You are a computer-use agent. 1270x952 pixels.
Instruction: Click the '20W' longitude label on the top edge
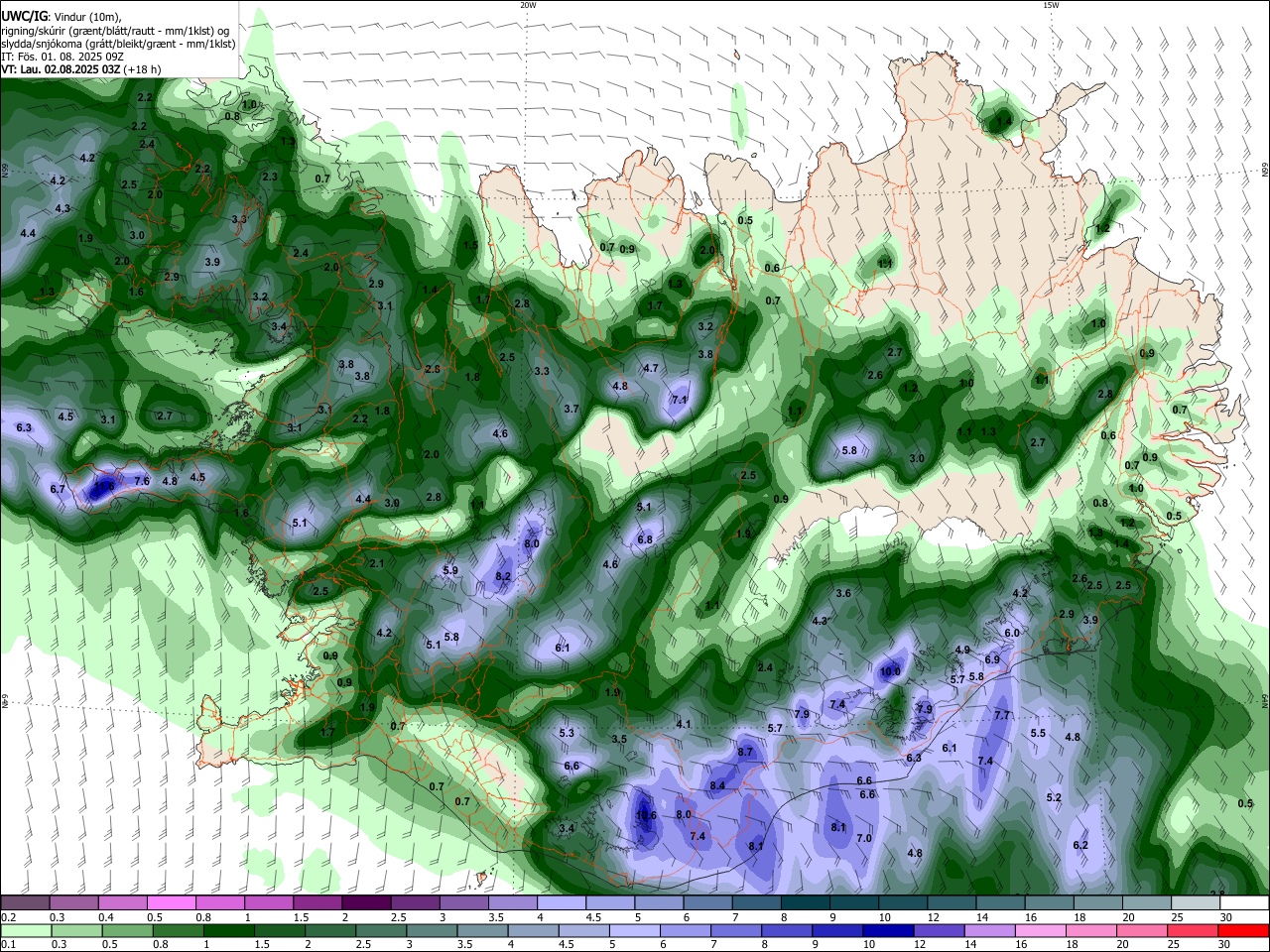click(x=528, y=5)
